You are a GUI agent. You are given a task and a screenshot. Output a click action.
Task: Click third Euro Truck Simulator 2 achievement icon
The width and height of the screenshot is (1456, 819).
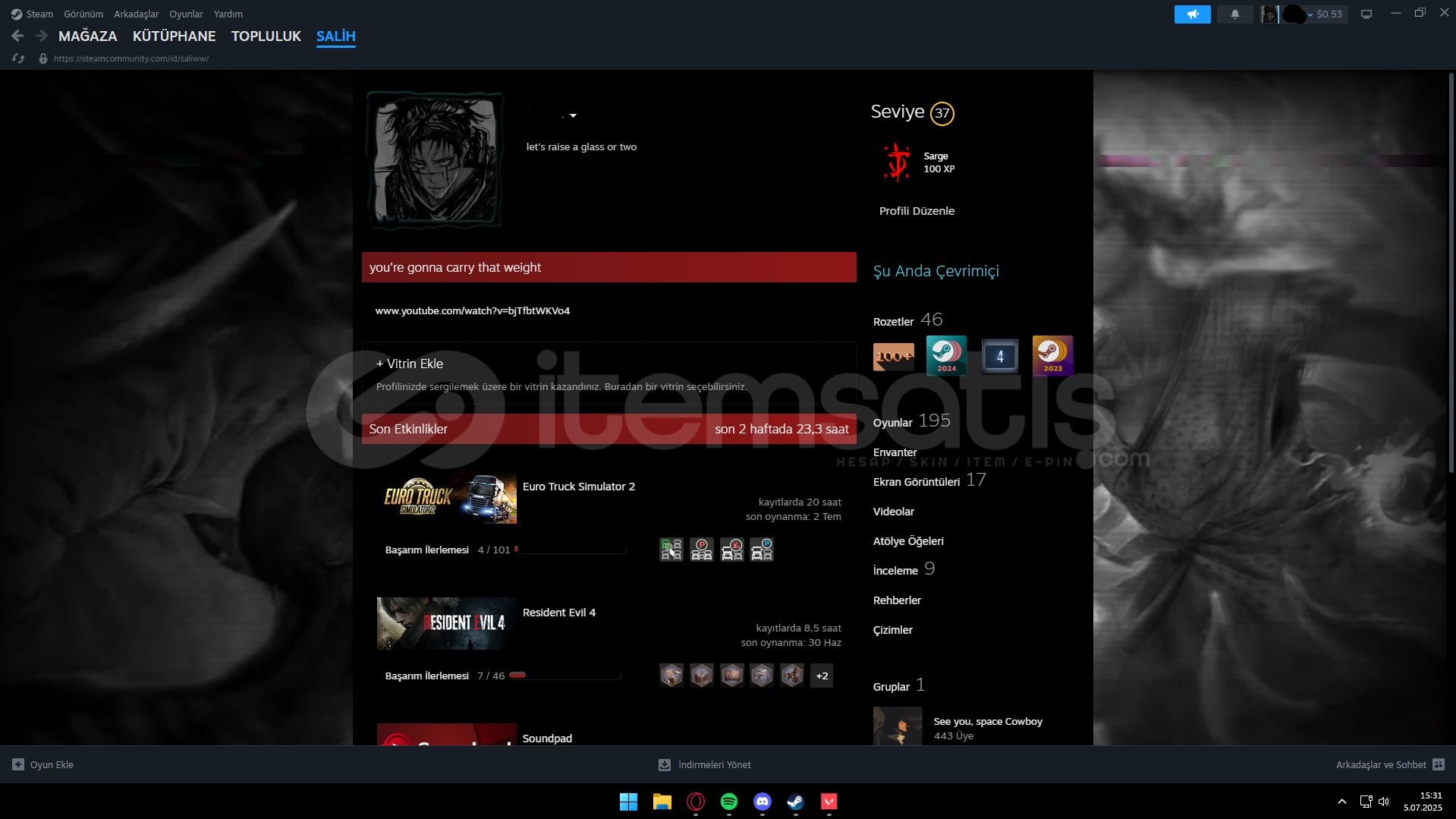(732, 550)
